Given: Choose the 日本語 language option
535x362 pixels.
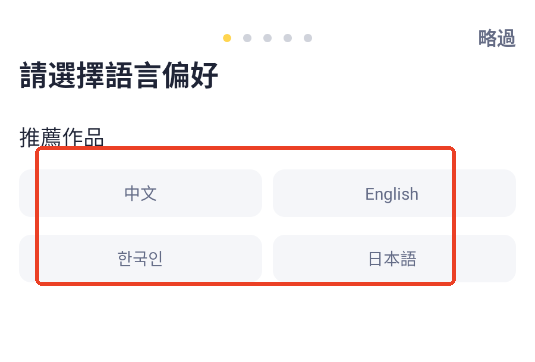Looking at the screenshot, I should pyautogui.click(x=394, y=258).
